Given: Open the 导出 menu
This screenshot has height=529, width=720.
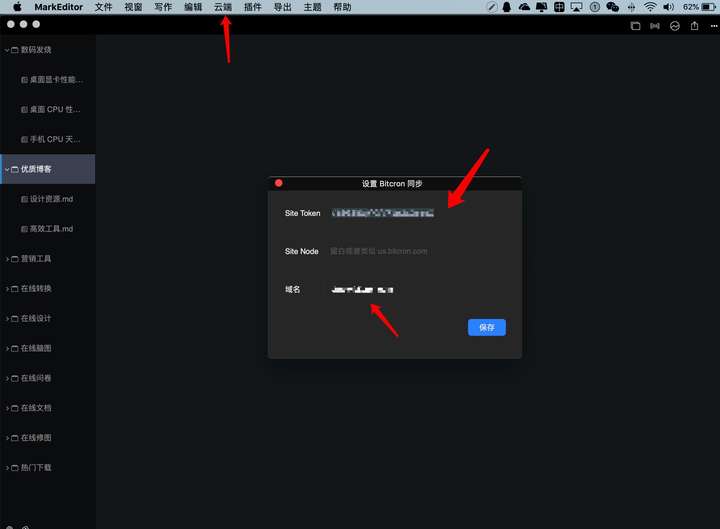Looking at the screenshot, I should point(282,7).
